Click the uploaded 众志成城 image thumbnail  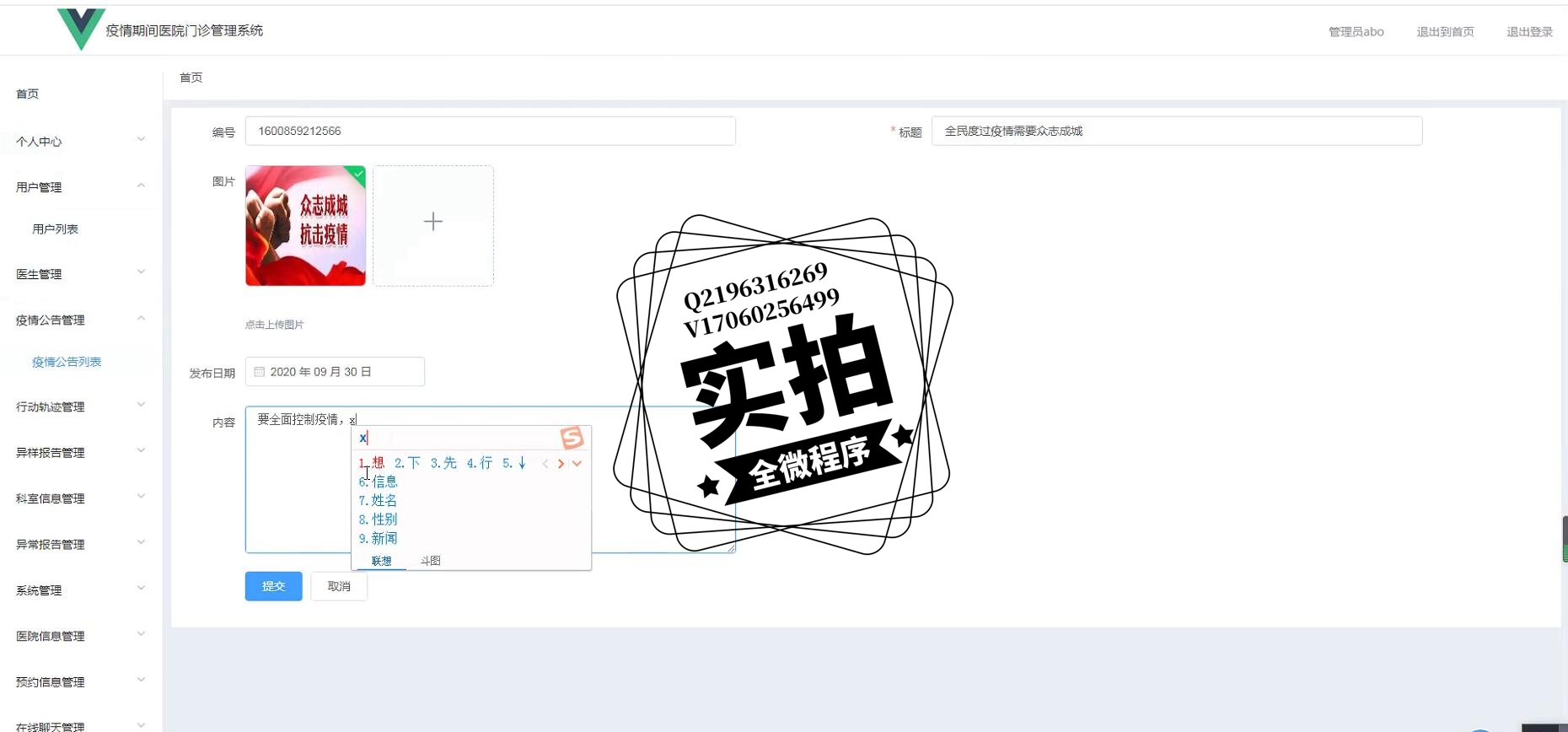tap(306, 225)
